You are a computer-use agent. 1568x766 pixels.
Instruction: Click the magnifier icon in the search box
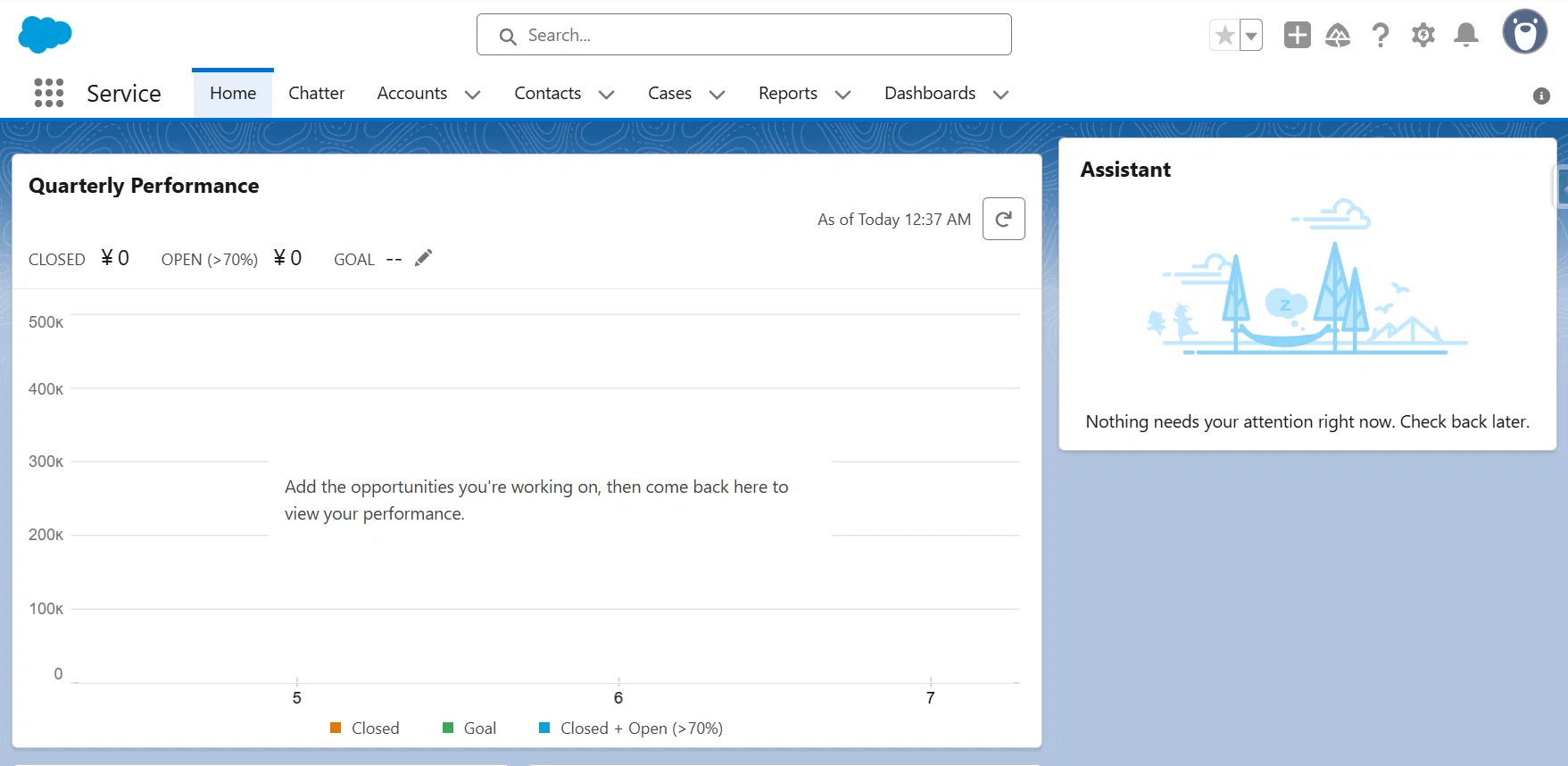point(508,37)
